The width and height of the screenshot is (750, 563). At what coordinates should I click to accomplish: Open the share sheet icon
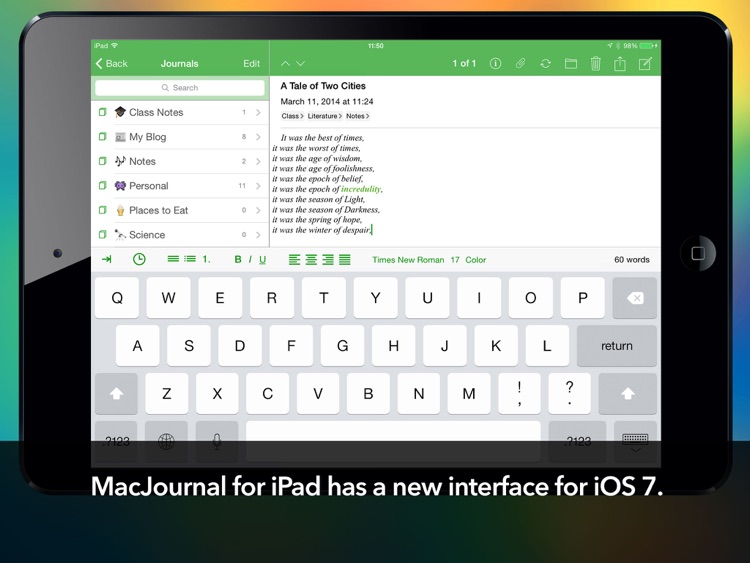[620, 64]
